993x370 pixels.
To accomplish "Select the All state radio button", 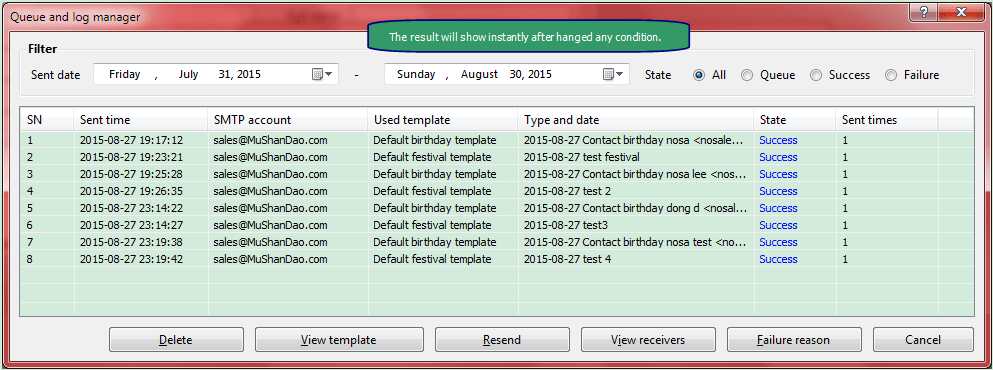I will pyautogui.click(x=699, y=75).
